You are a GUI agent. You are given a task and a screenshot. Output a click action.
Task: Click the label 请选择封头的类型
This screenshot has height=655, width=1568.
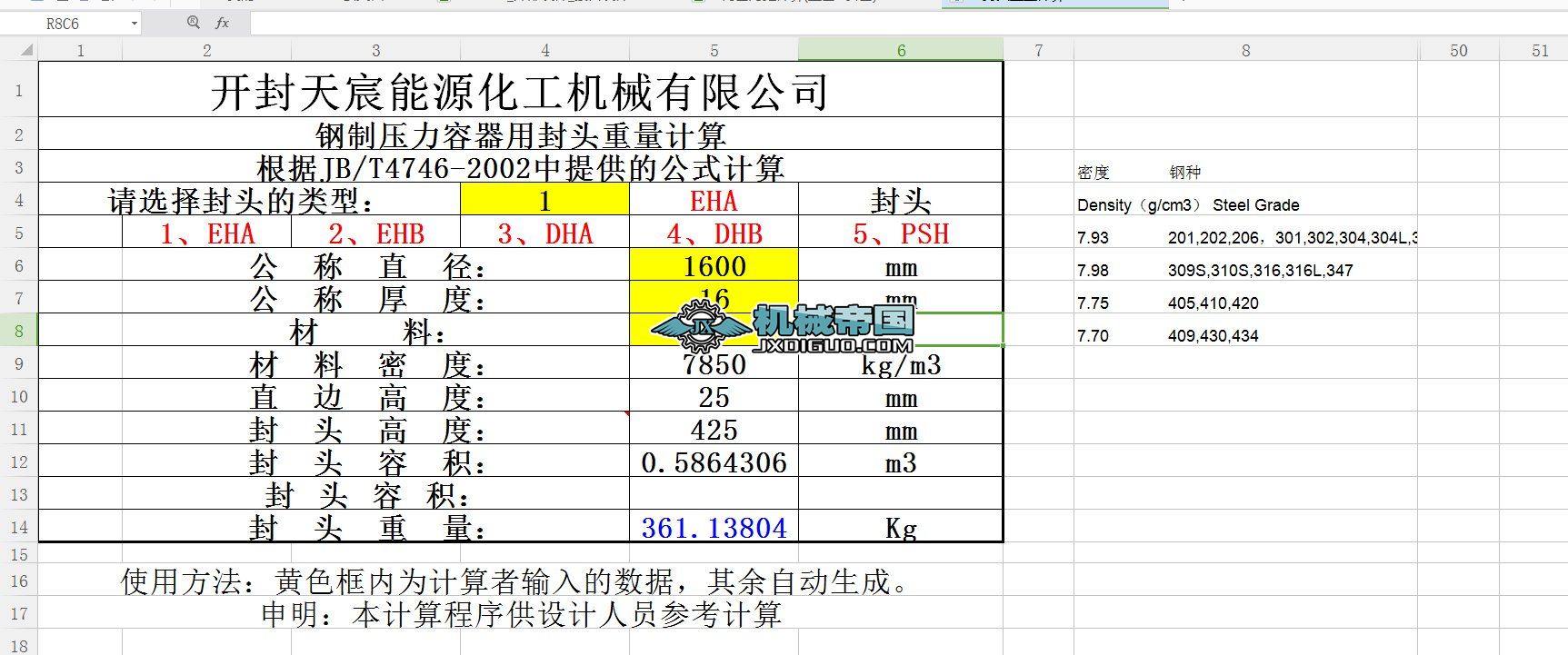click(241, 201)
